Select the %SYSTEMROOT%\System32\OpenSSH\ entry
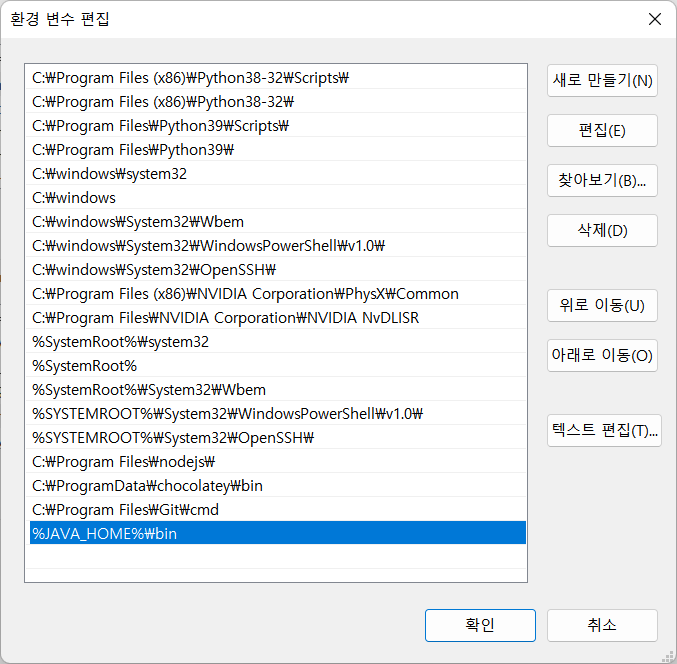Viewport: 677px width, 664px height. click(x=278, y=438)
